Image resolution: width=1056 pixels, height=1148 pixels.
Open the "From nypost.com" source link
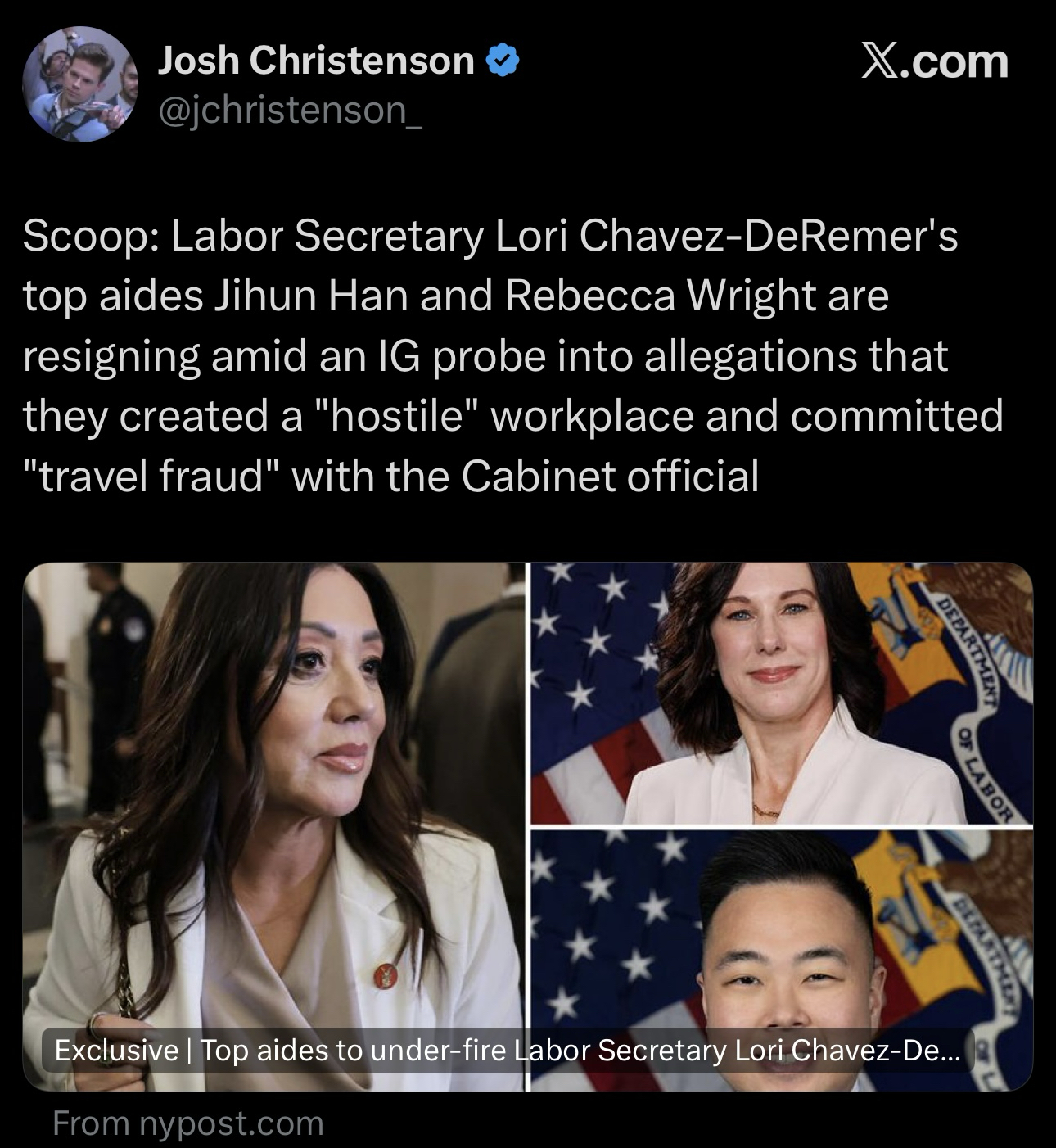tap(188, 1123)
